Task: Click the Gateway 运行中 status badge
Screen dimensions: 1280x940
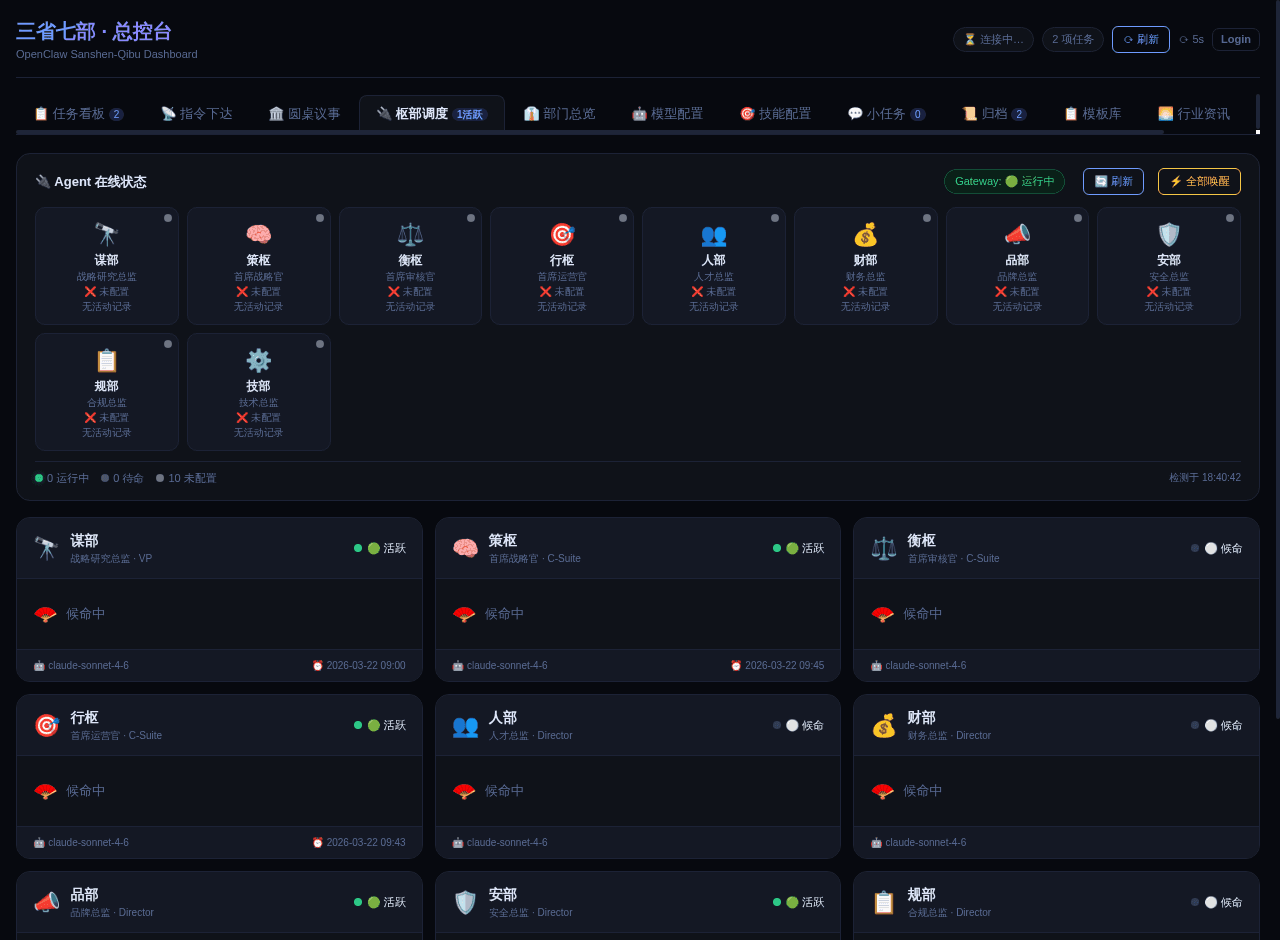Action: 1004,181
